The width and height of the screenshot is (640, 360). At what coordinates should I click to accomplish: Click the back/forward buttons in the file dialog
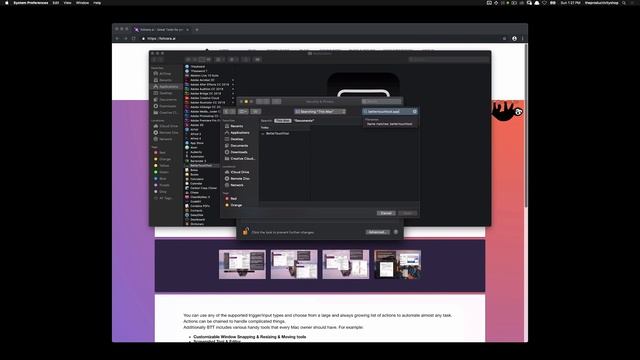click(x=229, y=111)
